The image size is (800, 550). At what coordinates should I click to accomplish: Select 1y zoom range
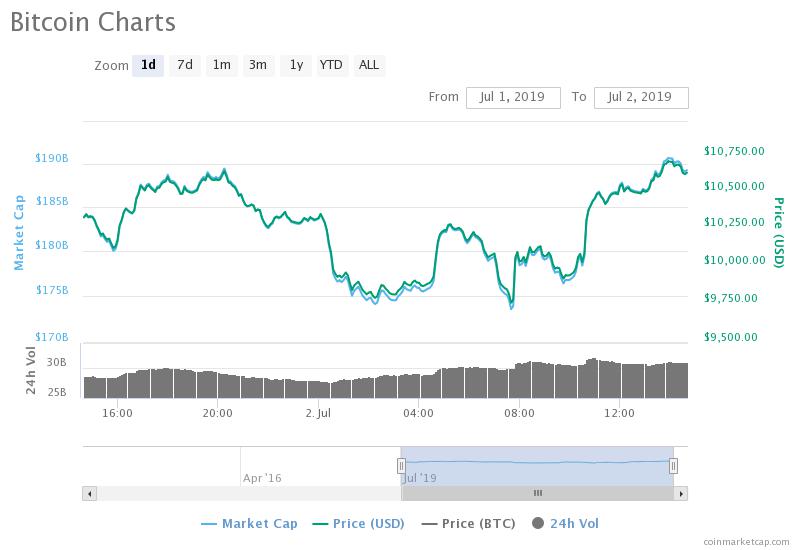(296, 65)
